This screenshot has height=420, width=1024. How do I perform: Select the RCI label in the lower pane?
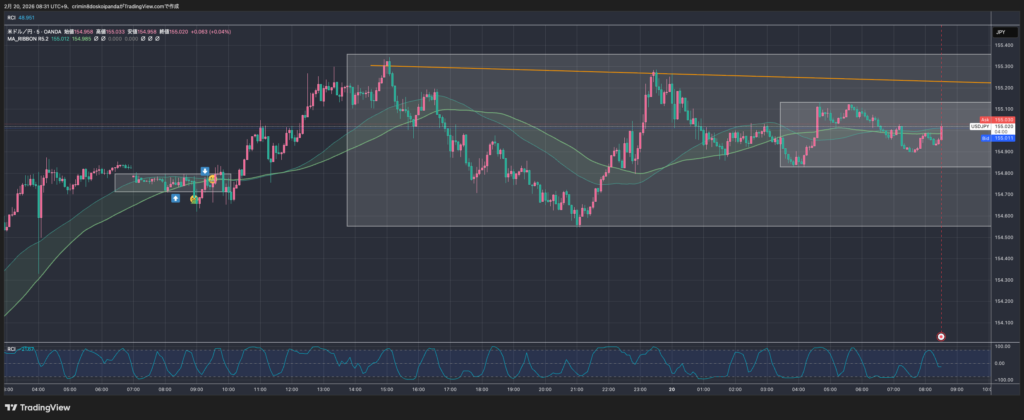click(12, 348)
